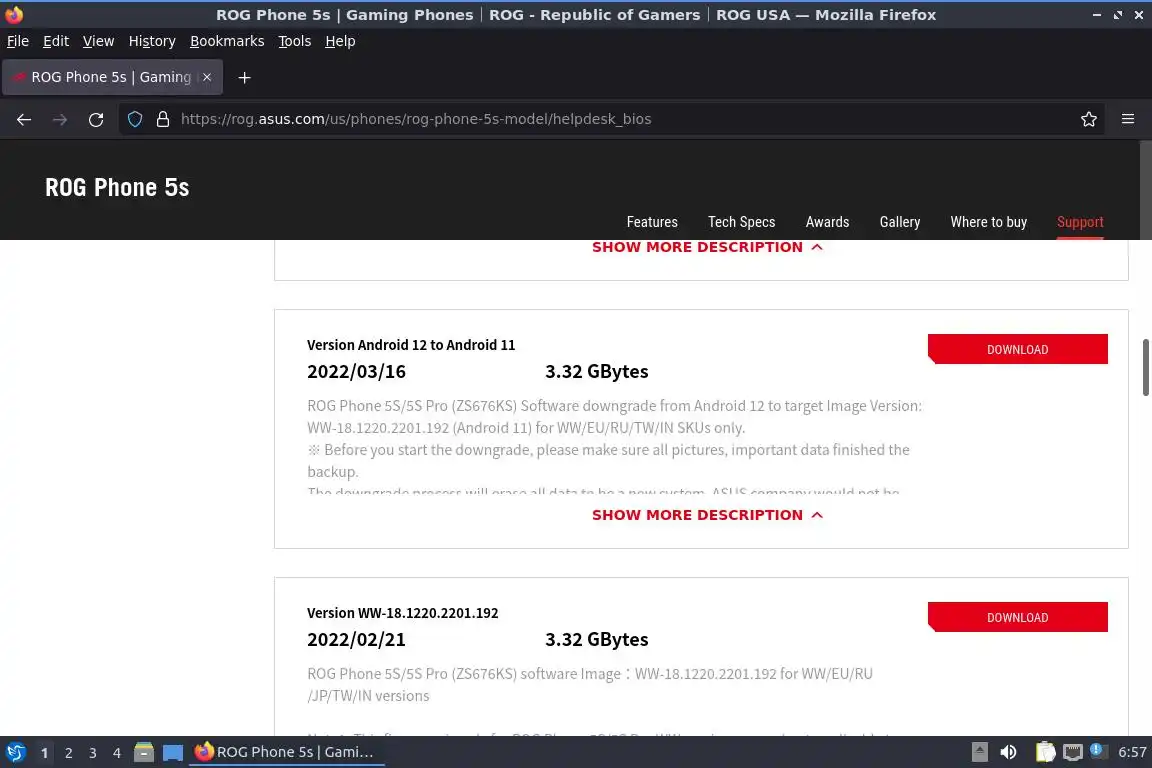Go to the Tech Specs page
Image resolution: width=1152 pixels, height=768 pixels.
pos(741,222)
